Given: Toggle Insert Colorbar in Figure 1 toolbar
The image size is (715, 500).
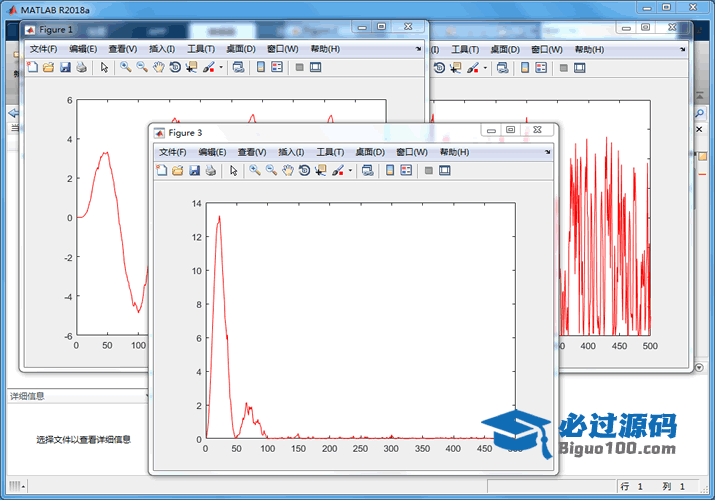Looking at the screenshot, I should (x=260, y=67).
